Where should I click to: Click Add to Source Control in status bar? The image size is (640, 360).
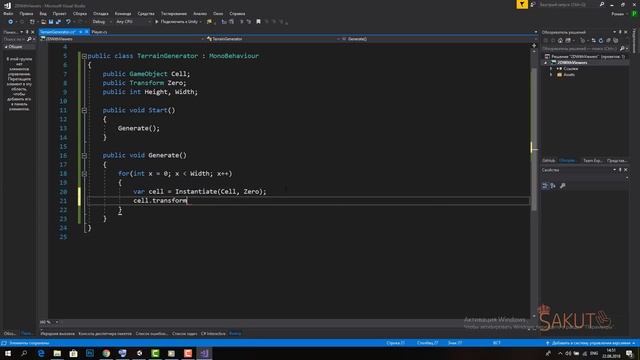tap(590, 343)
